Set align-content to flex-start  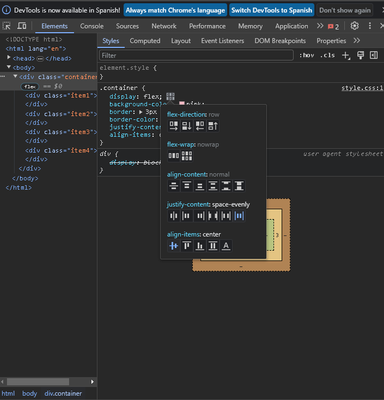187,186
